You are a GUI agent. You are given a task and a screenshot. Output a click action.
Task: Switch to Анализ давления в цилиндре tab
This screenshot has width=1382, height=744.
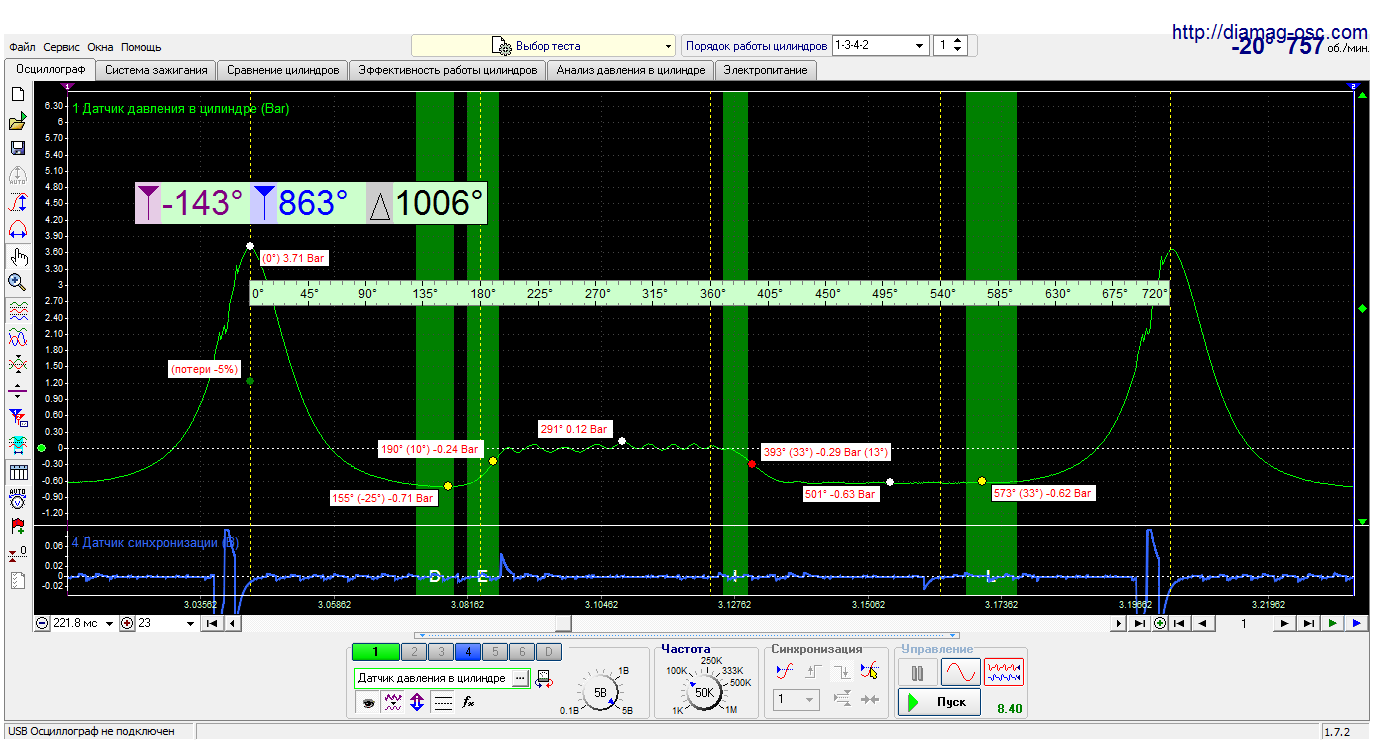631,70
